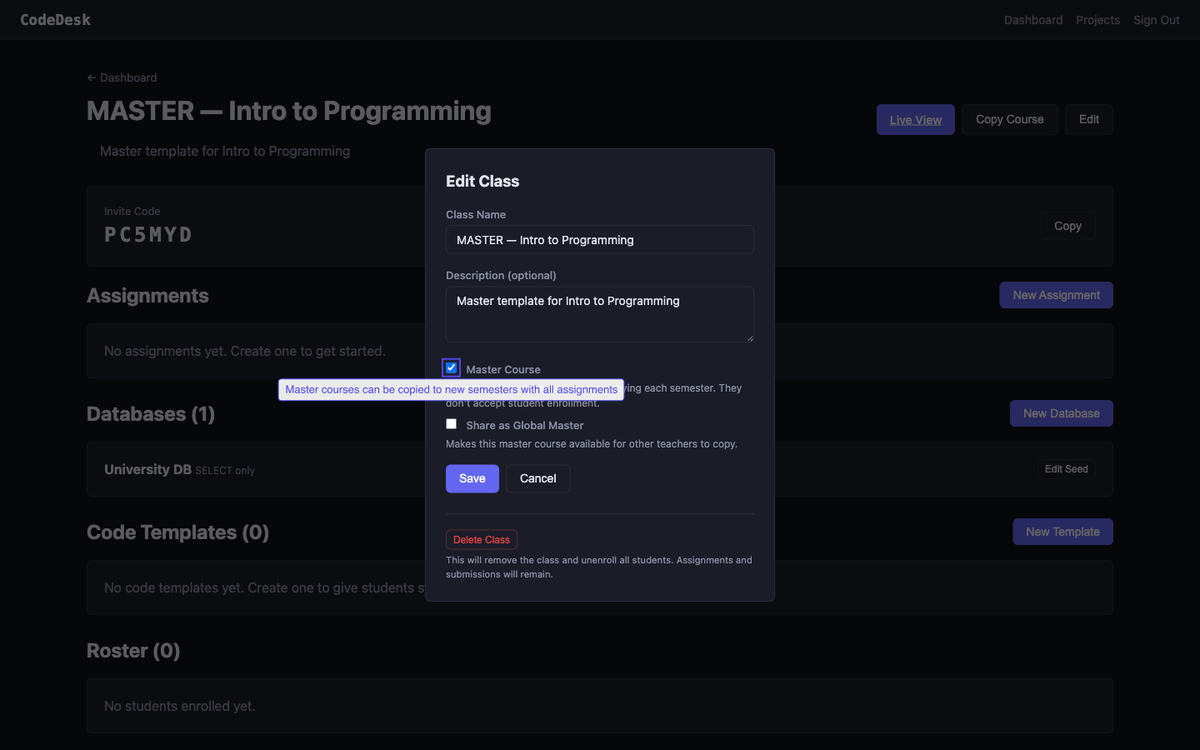Click the Description text area

tap(599, 313)
